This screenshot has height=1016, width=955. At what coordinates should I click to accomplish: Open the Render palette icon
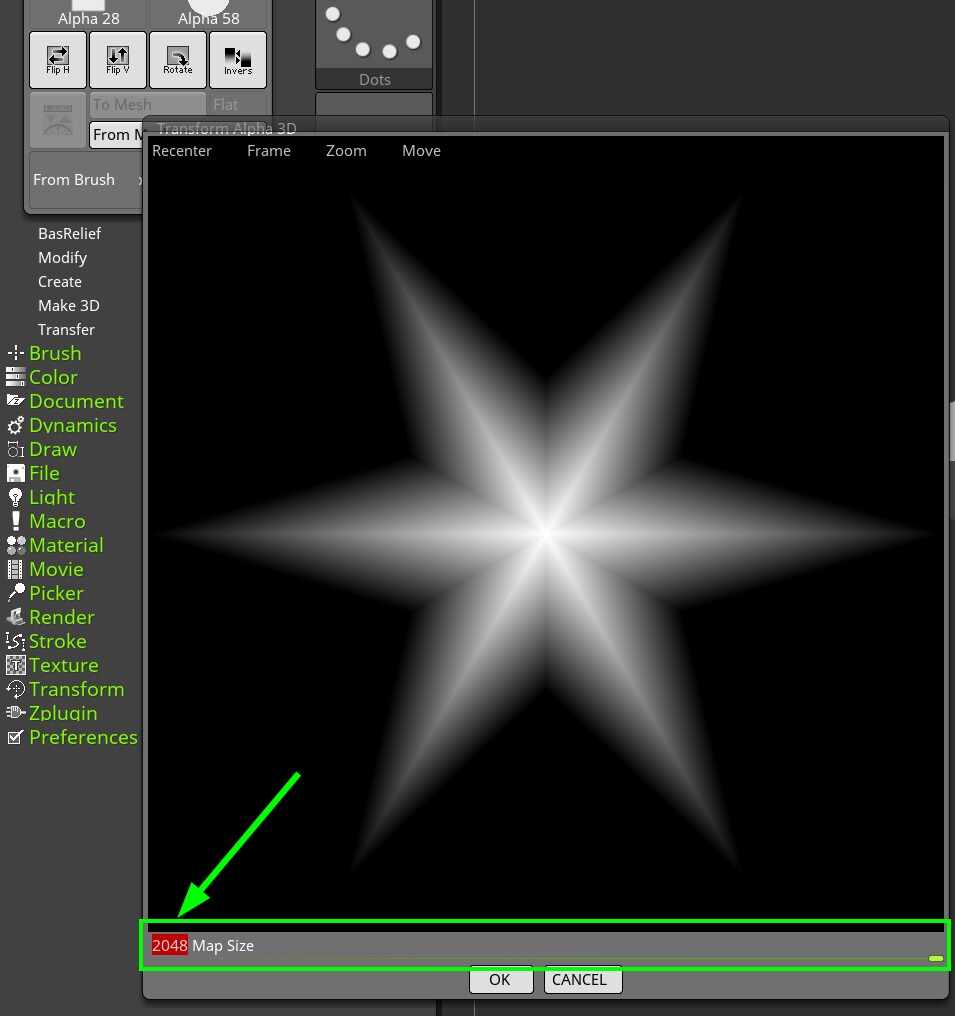pyautogui.click(x=16, y=617)
